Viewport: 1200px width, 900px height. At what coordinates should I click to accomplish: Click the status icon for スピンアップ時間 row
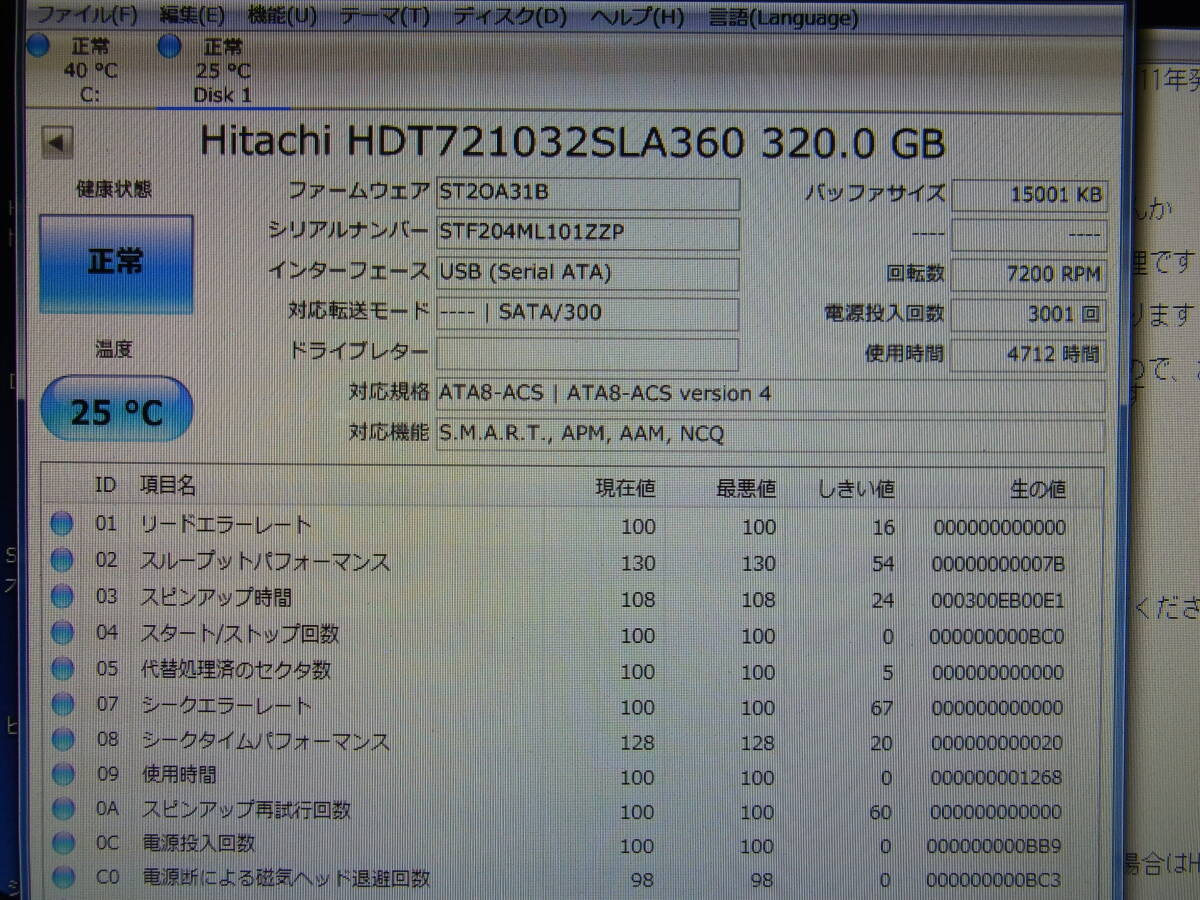pos(62,596)
